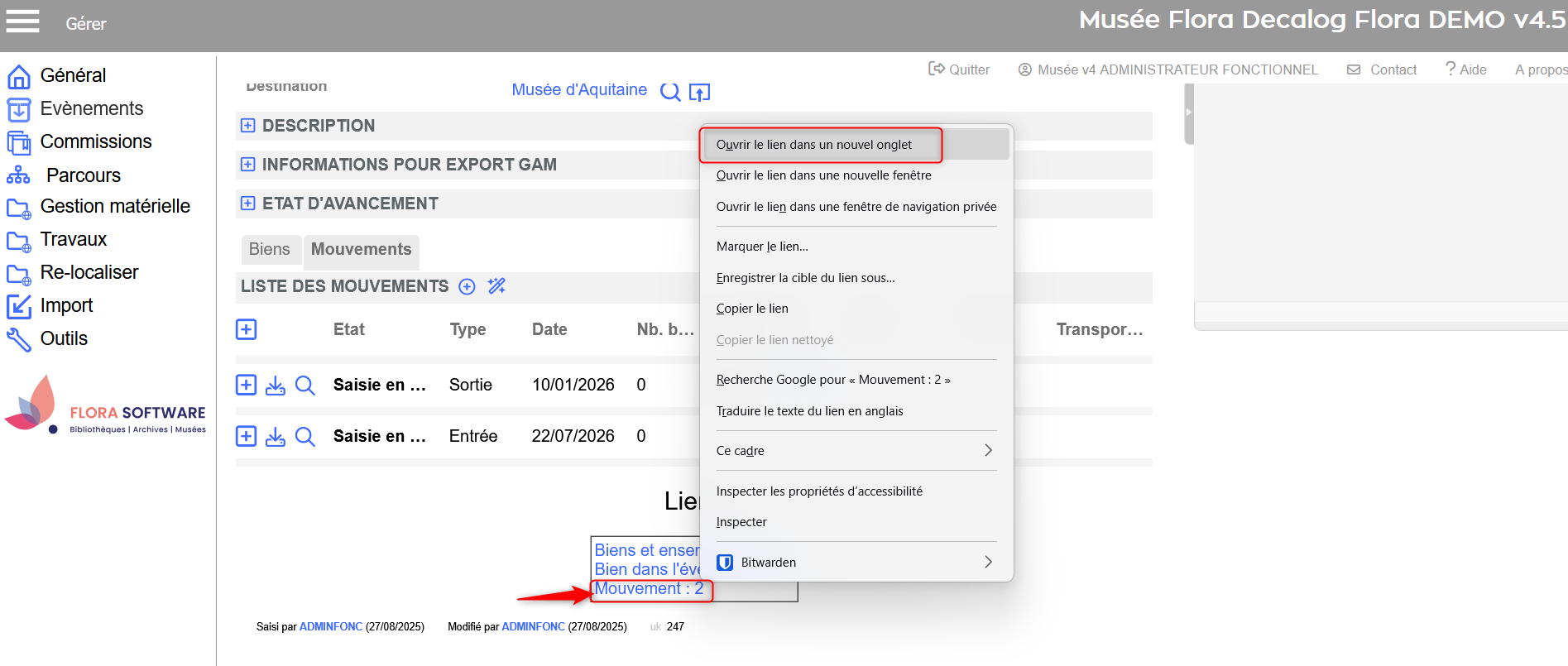Click the download icon on the Sortie row
The height and width of the screenshot is (666, 1568).
[x=276, y=386]
